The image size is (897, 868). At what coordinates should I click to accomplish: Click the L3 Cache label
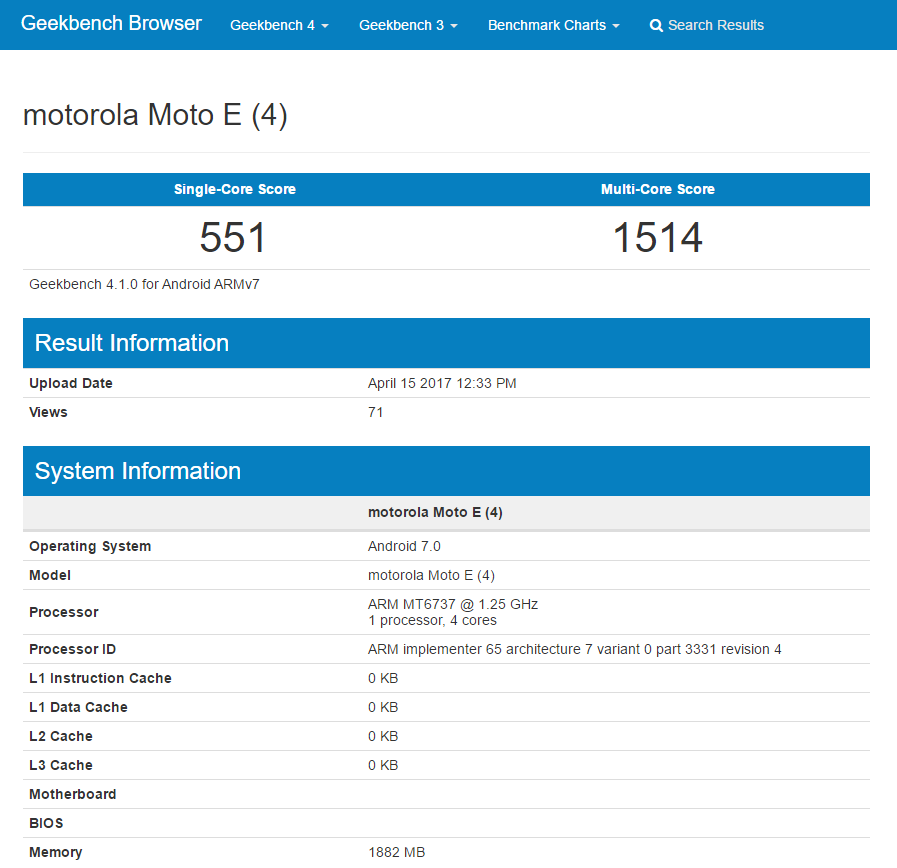(61, 766)
